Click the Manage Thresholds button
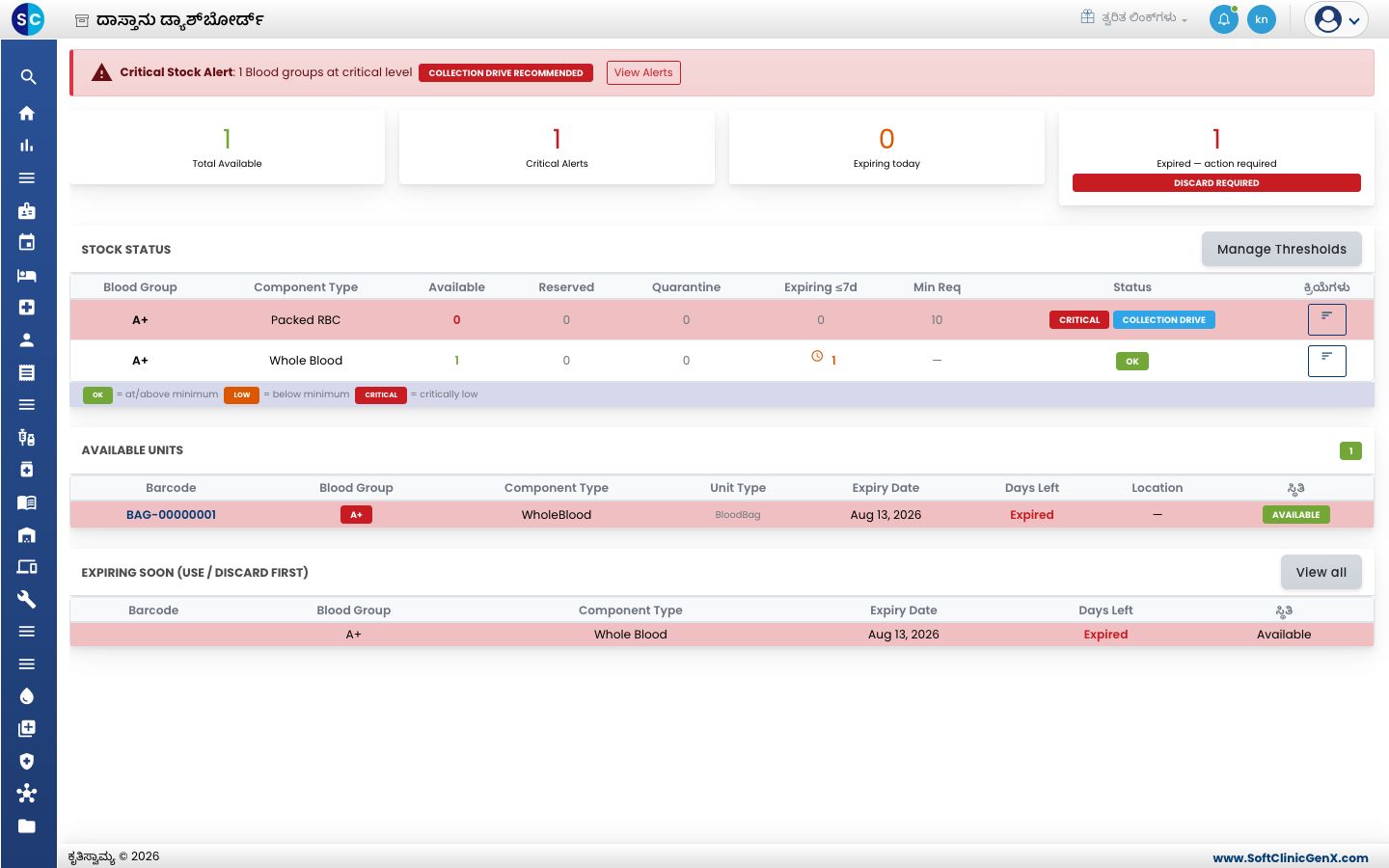The height and width of the screenshot is (868, 1389). click(1281, 249)
